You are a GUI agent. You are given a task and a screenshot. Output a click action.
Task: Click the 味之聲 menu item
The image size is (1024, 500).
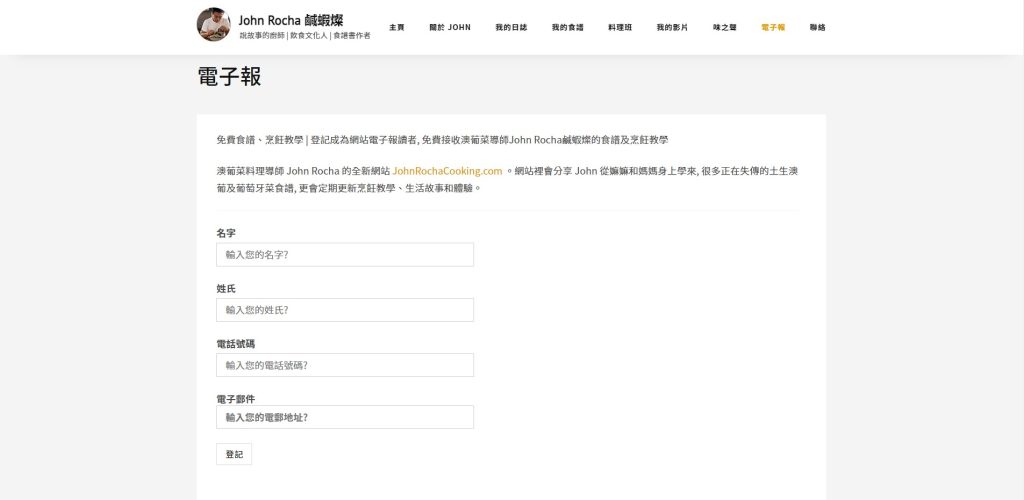[x=724, y=27]
